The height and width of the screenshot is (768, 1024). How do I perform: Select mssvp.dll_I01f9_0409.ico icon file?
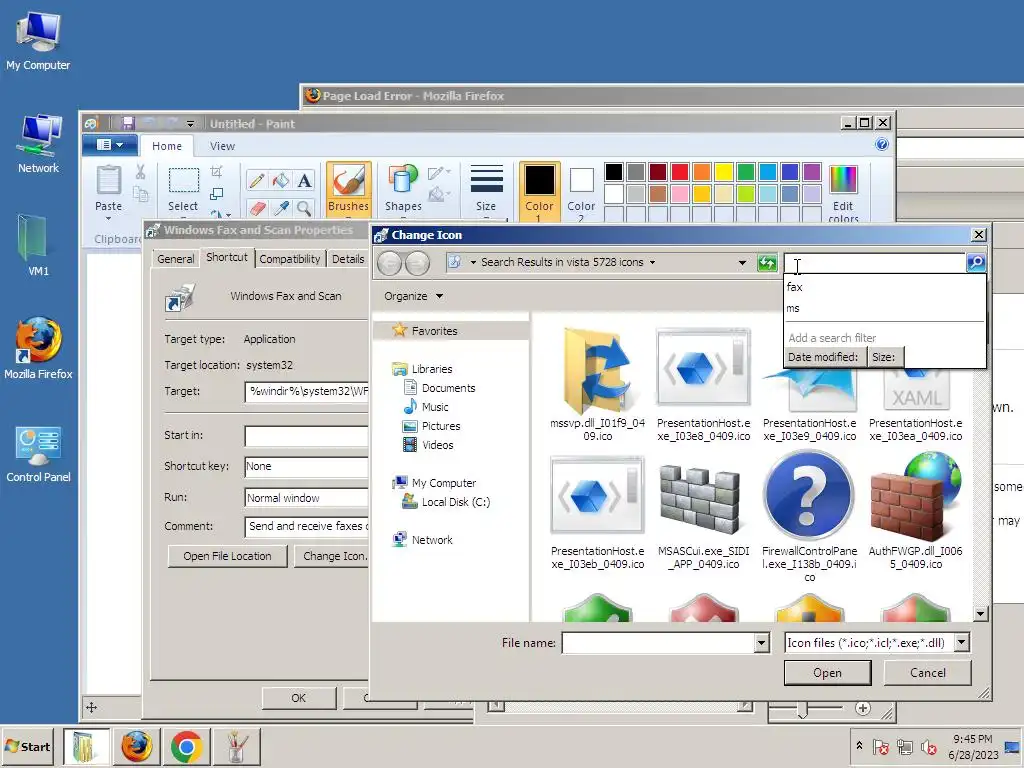(598, 385)
